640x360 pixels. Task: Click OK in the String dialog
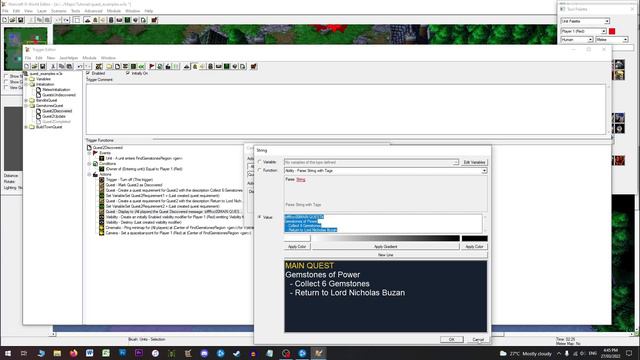[x=451, y=340]
